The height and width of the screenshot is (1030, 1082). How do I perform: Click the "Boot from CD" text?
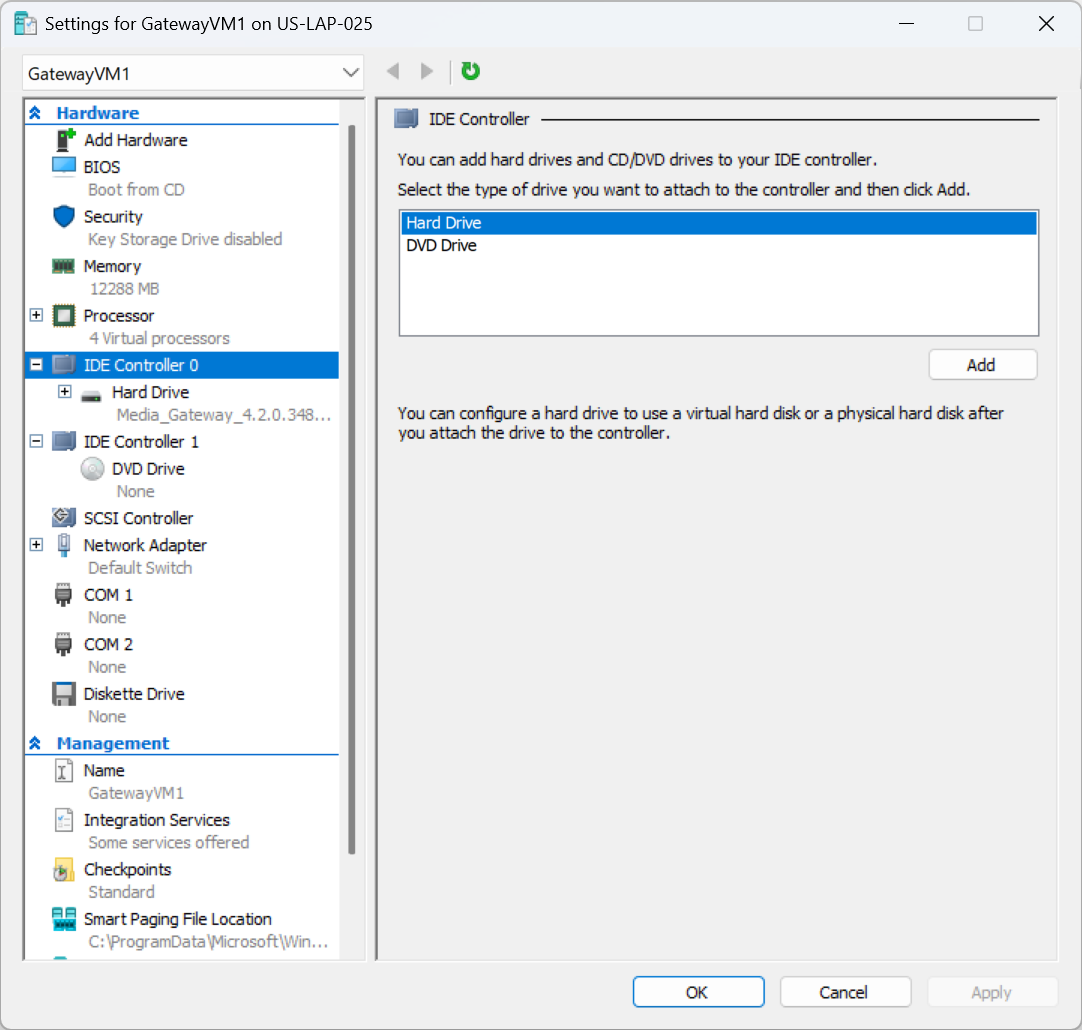pyautogui.click(x=136, y=190)
